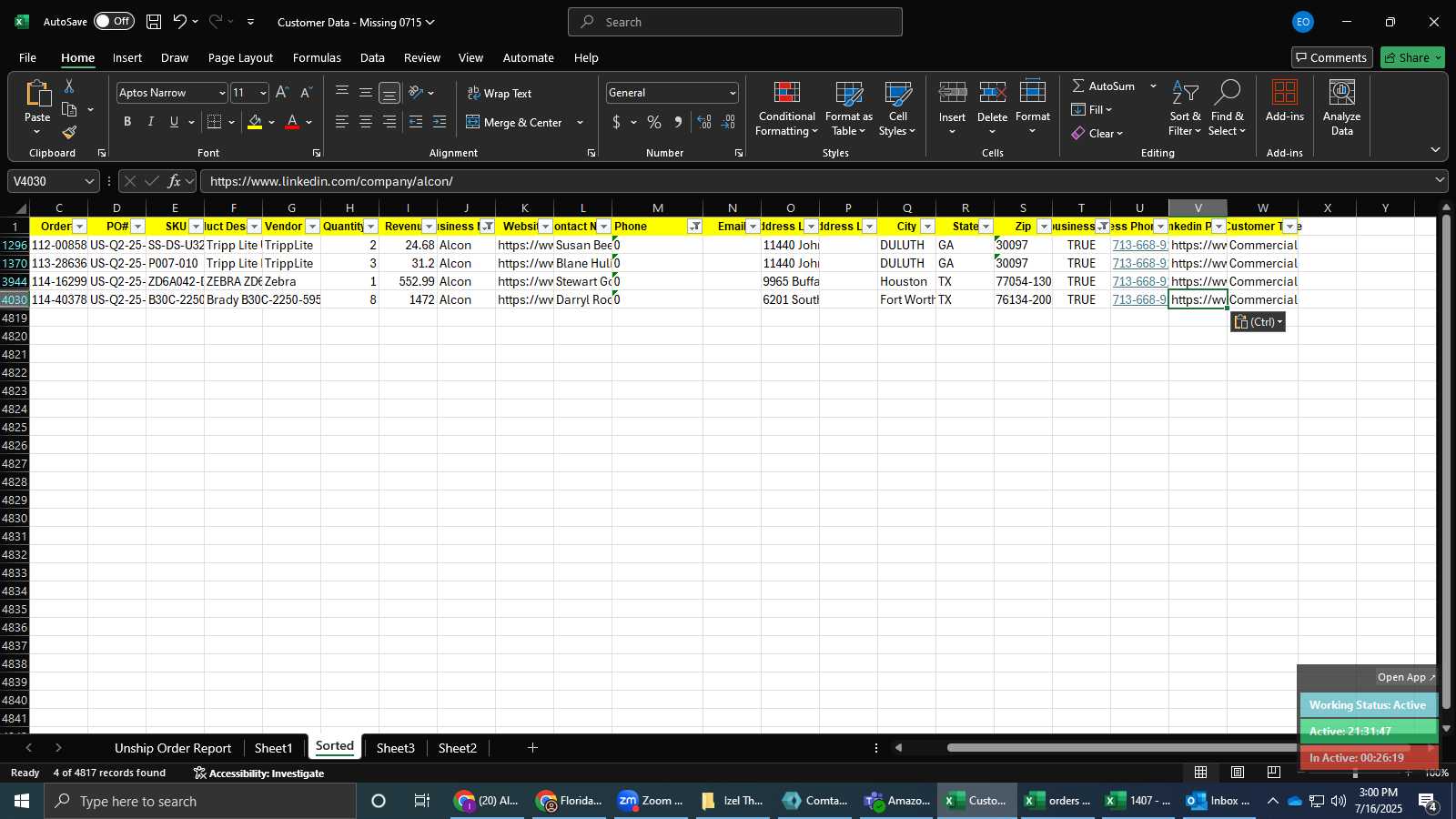The width and height of the screenshot is (1456, 819).
Task: Click the Select All corner triangle
Action: [x=20, y=208]
